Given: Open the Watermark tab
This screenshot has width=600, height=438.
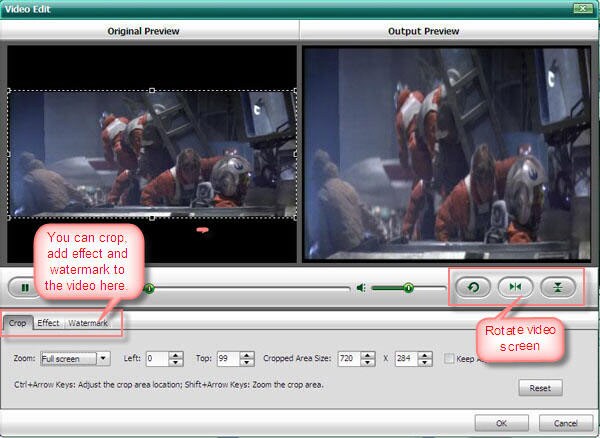Looking at the screenshot, I should [x=88, y=323].
